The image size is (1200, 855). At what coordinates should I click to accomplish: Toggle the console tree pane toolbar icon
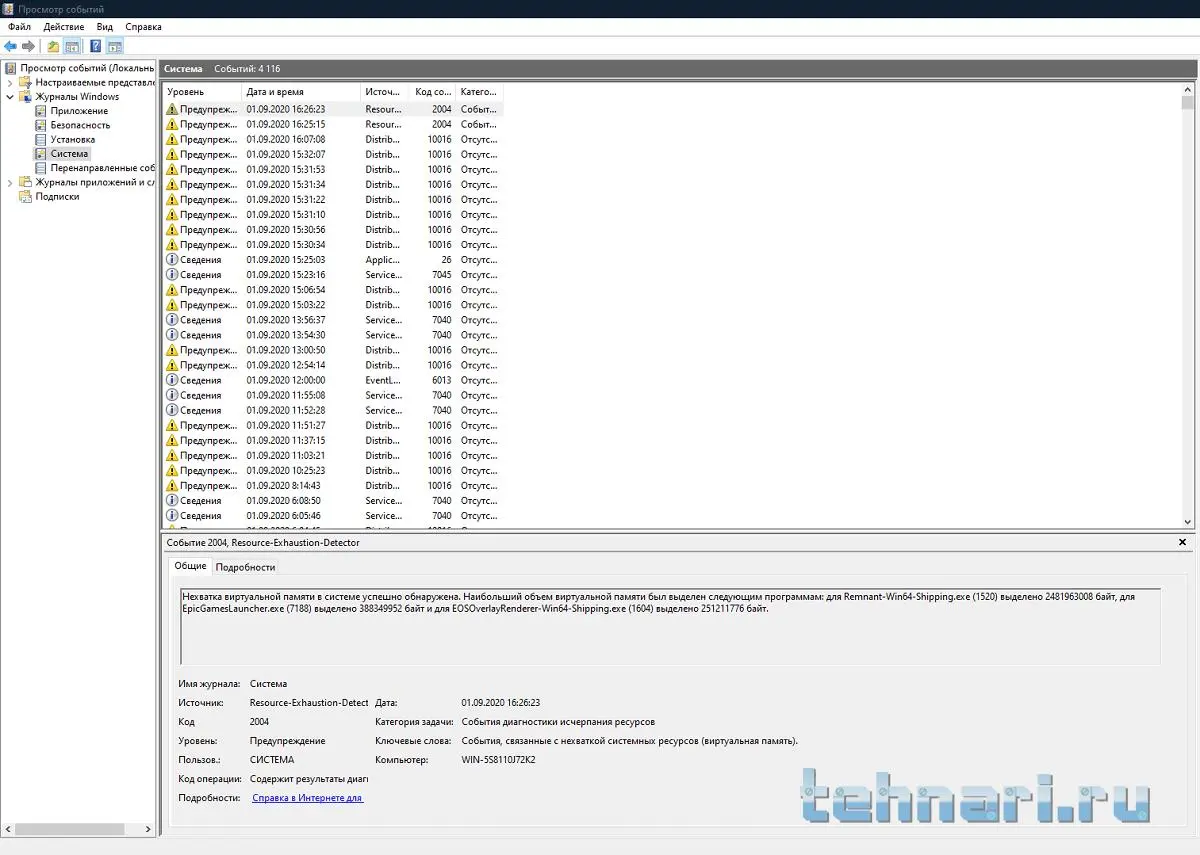[72, 46]
